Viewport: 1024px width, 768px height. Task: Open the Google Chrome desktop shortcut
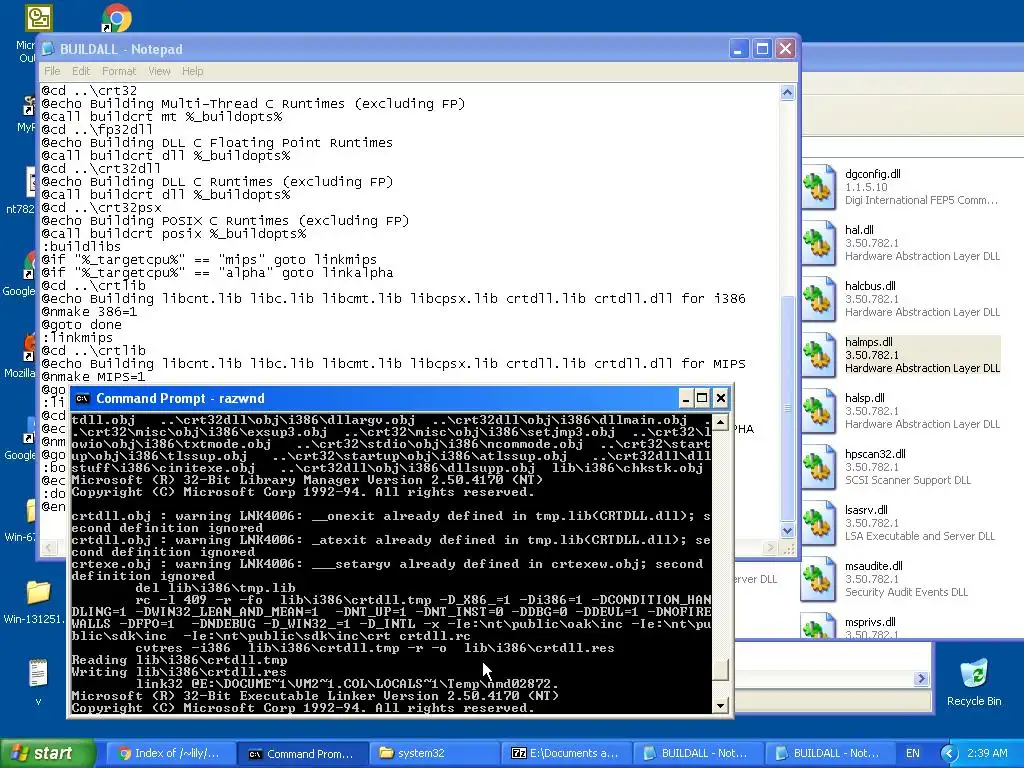pyautogui.click(x=116, y=18)
